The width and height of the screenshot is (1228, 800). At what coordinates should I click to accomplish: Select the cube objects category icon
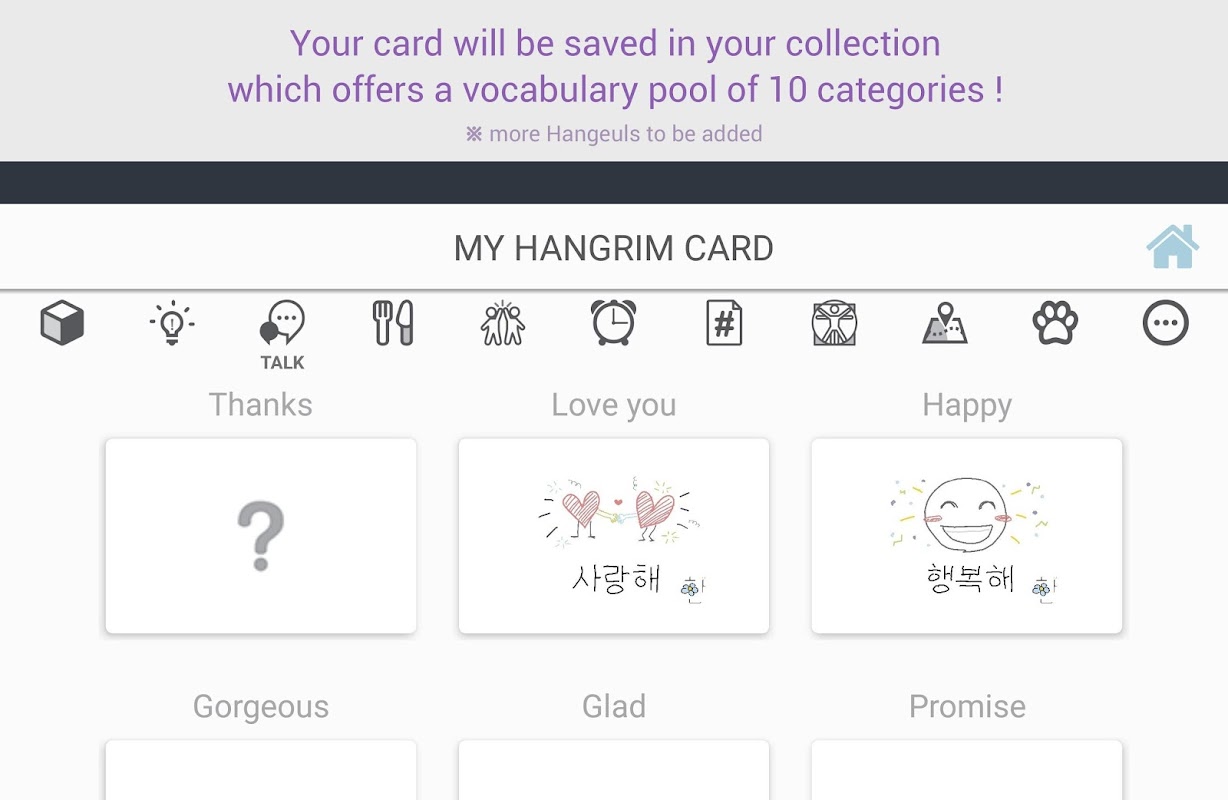pyautogui.click(x=62, y=324)
